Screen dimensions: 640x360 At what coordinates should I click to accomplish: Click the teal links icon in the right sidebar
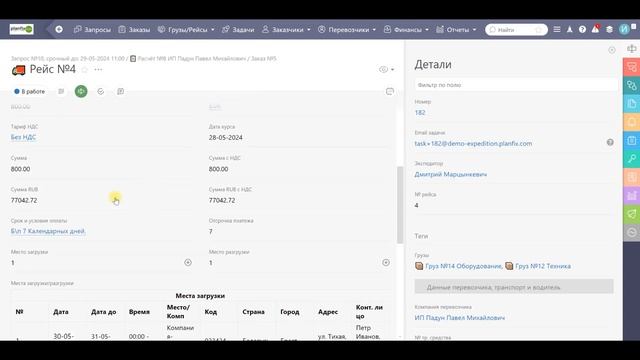tap(631, 86)
